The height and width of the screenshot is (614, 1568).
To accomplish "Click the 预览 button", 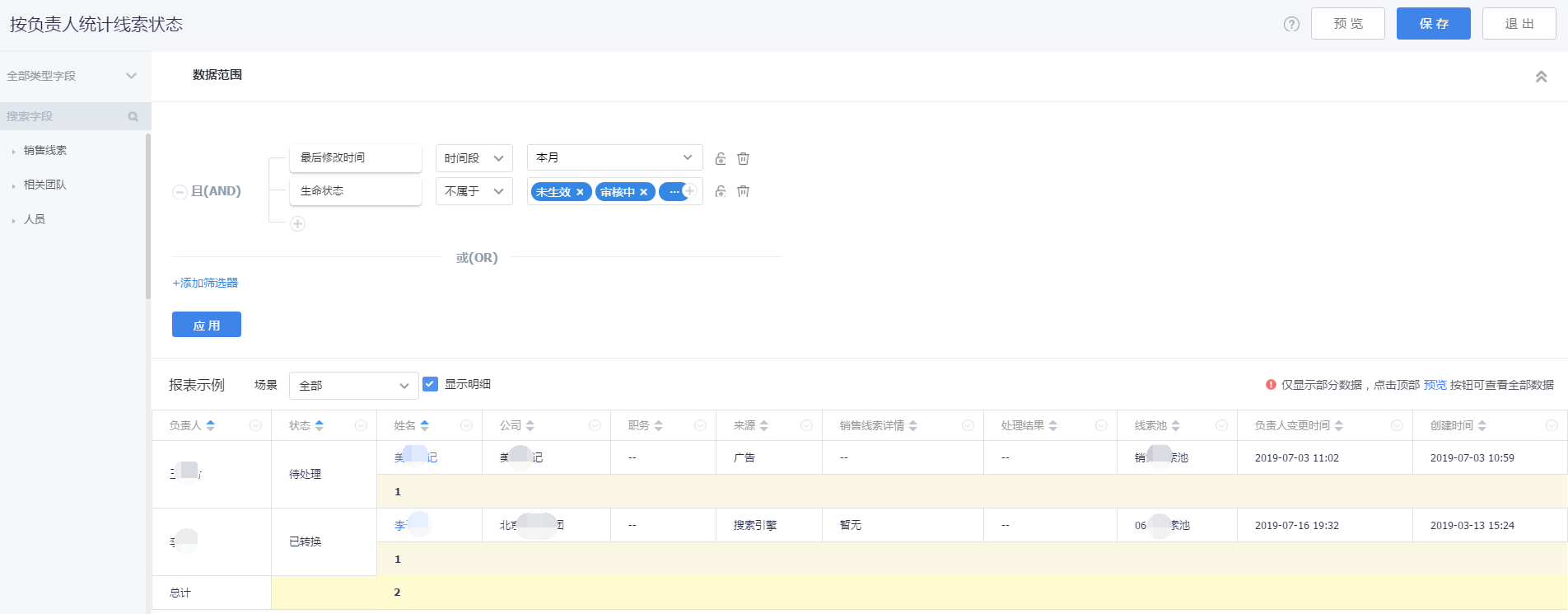I will pyautogui.click(x=1348, y=24).
